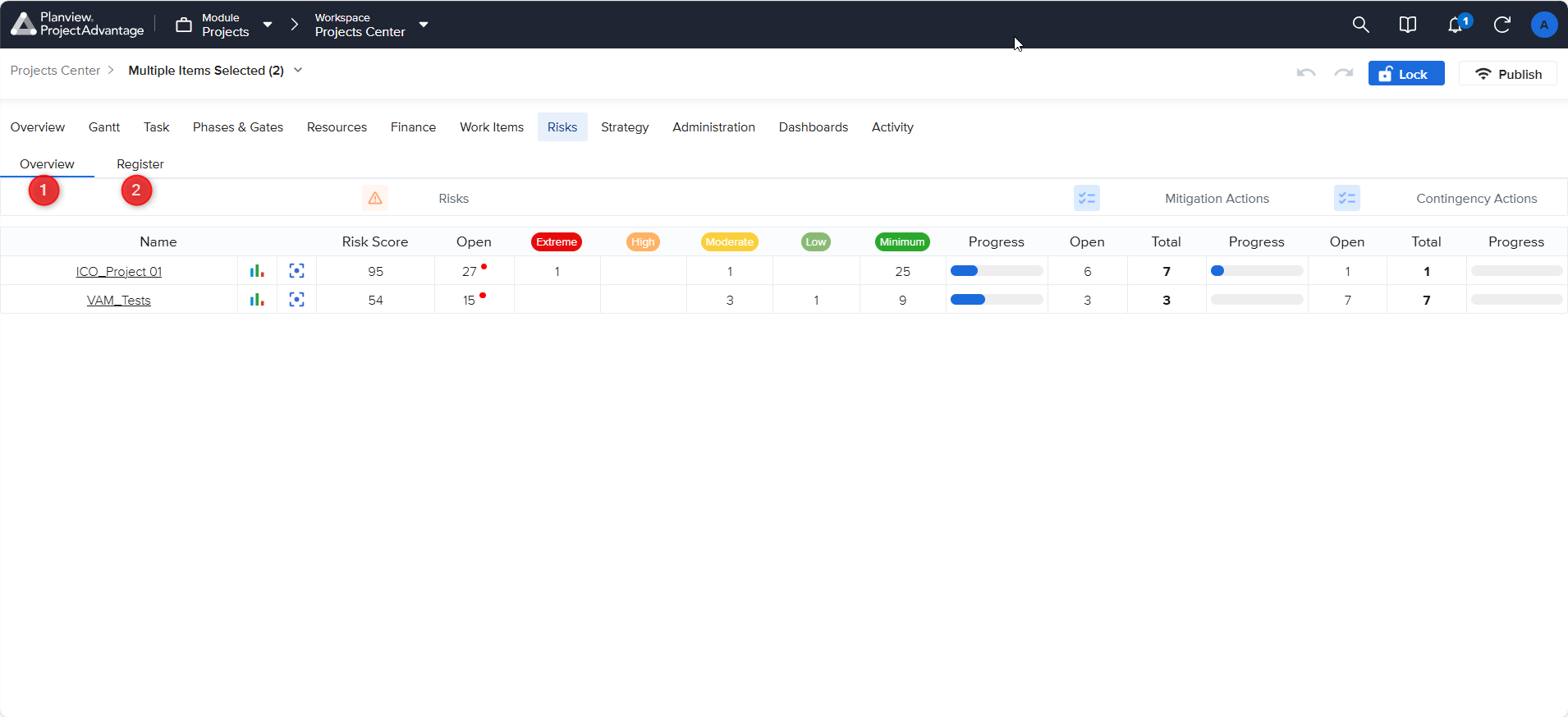1568x717 pixels.
Task: Click the undo arrow icon
Action: 1305,74
